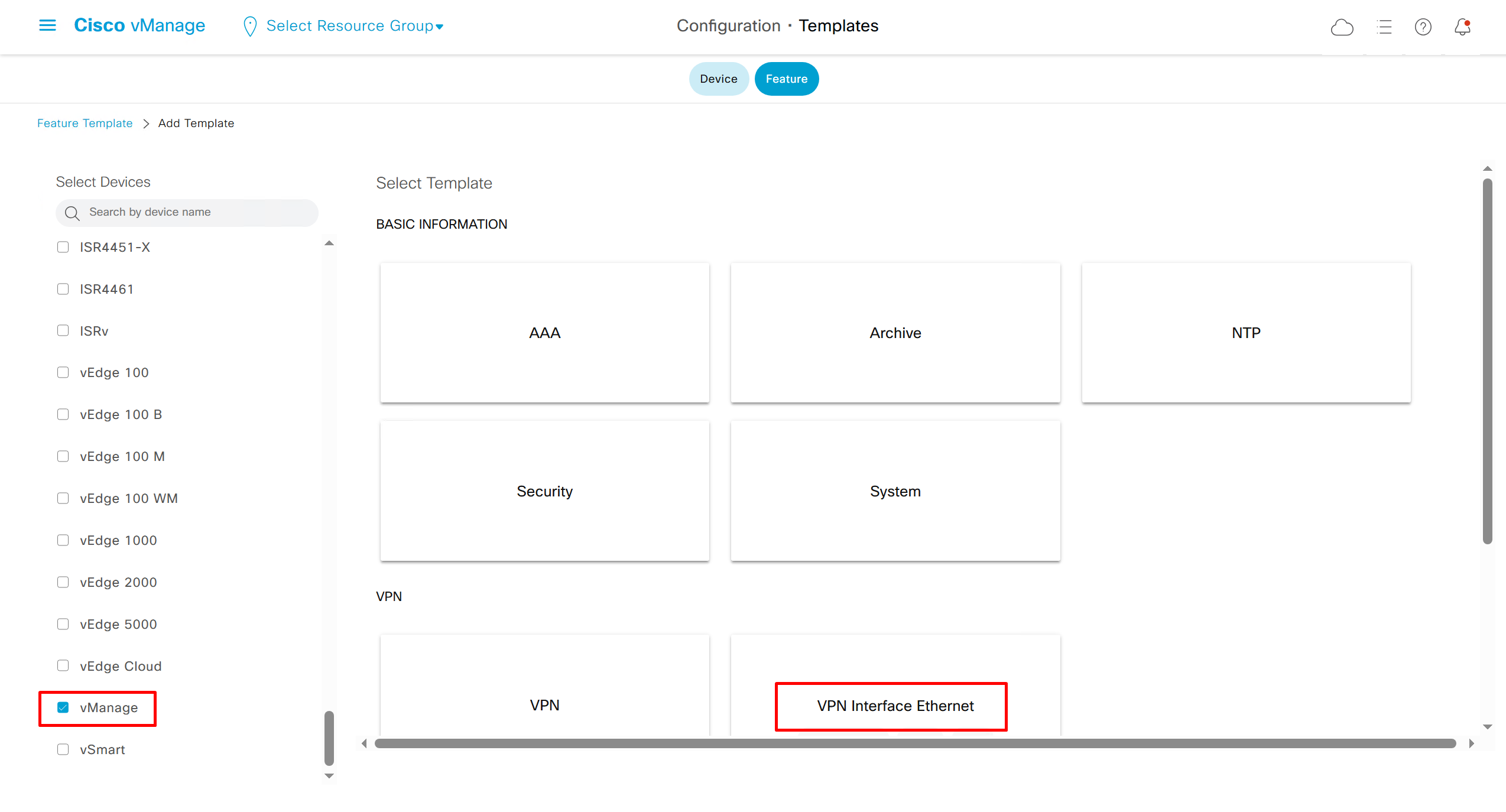
Task: Open the hamburger navigation menu
Action: [x=47, y=25]
